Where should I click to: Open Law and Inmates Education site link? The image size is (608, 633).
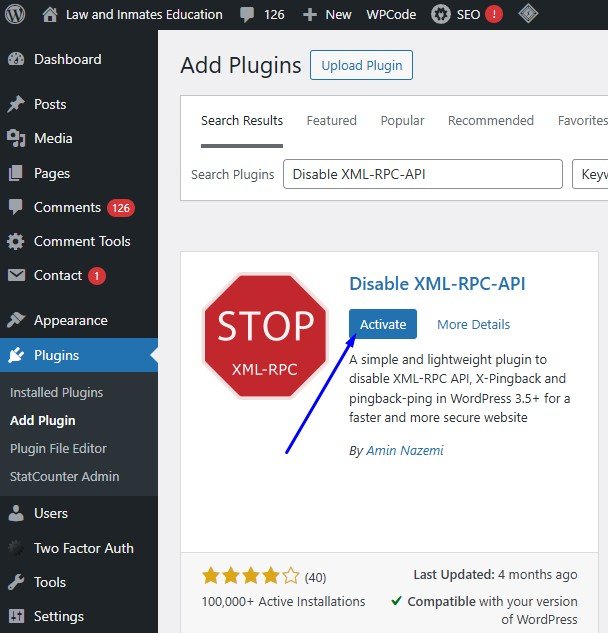pyautogui.click(x=144, y=15)
